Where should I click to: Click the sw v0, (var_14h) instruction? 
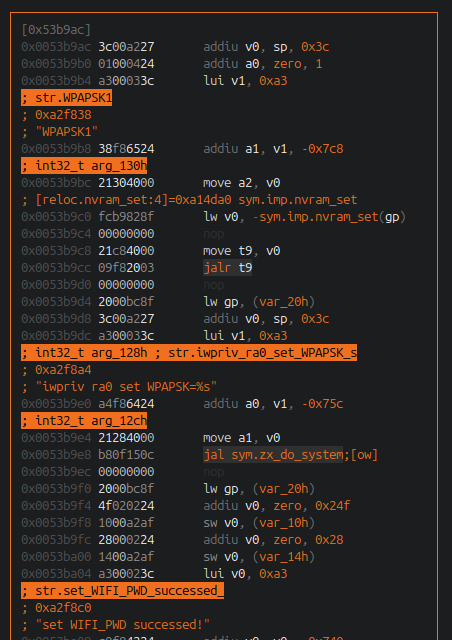pos(259,557)
